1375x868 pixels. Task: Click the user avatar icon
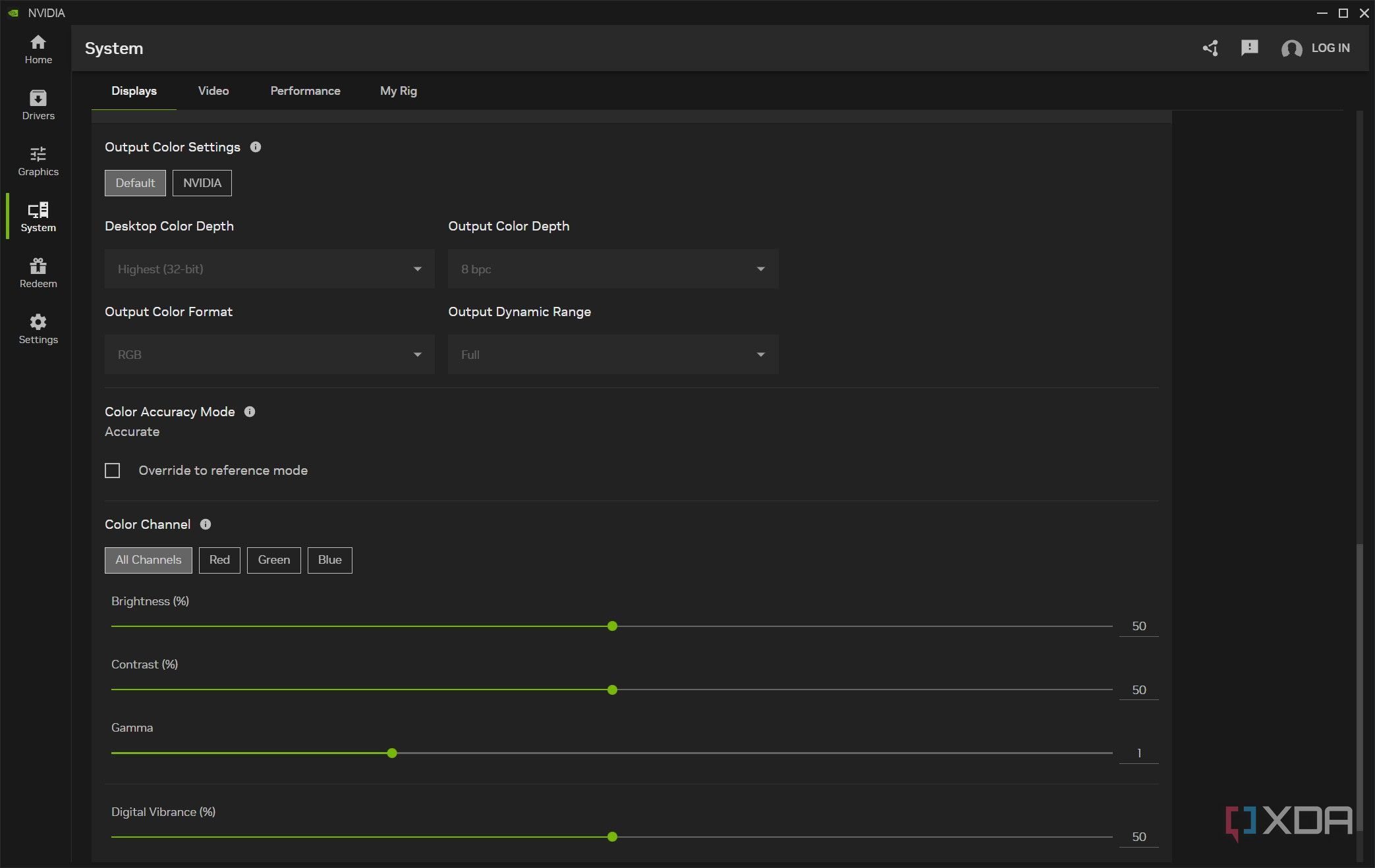[1291, 48]
